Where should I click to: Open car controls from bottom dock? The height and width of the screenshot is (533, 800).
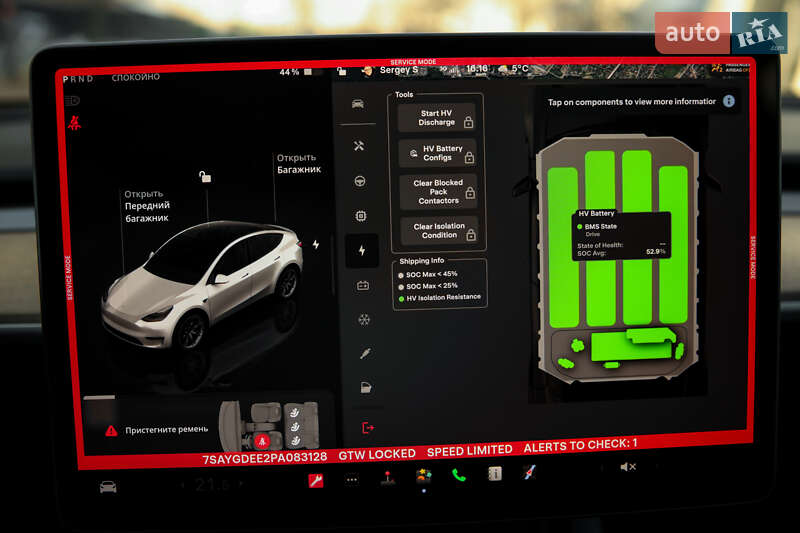coord(108,487)
